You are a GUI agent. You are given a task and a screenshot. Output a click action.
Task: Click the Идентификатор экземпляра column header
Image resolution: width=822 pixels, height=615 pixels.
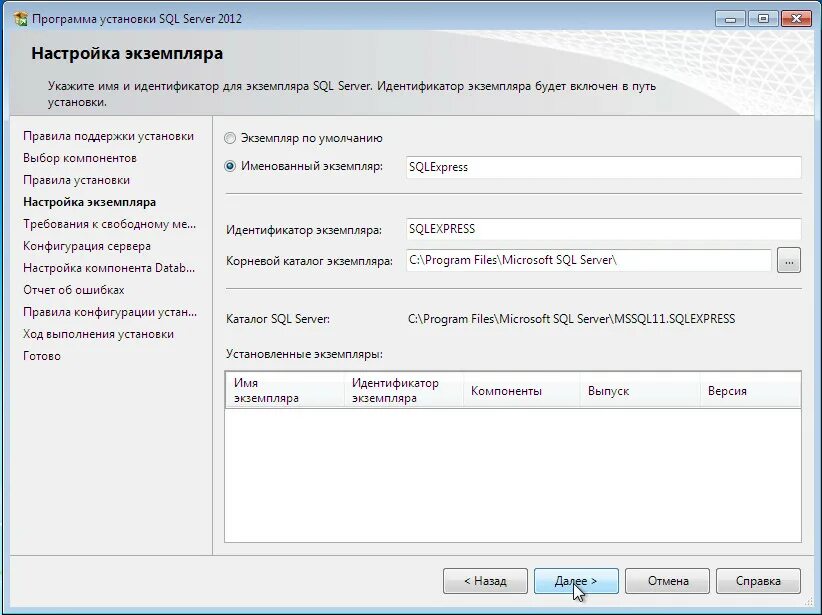click(x=404, y=390)
